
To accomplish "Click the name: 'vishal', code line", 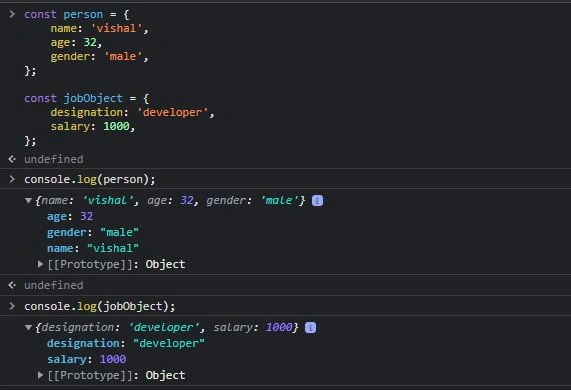I will point(99,28).
